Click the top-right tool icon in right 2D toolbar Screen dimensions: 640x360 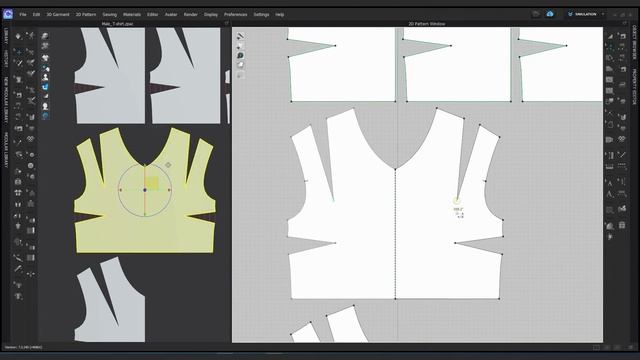[622, 36]
